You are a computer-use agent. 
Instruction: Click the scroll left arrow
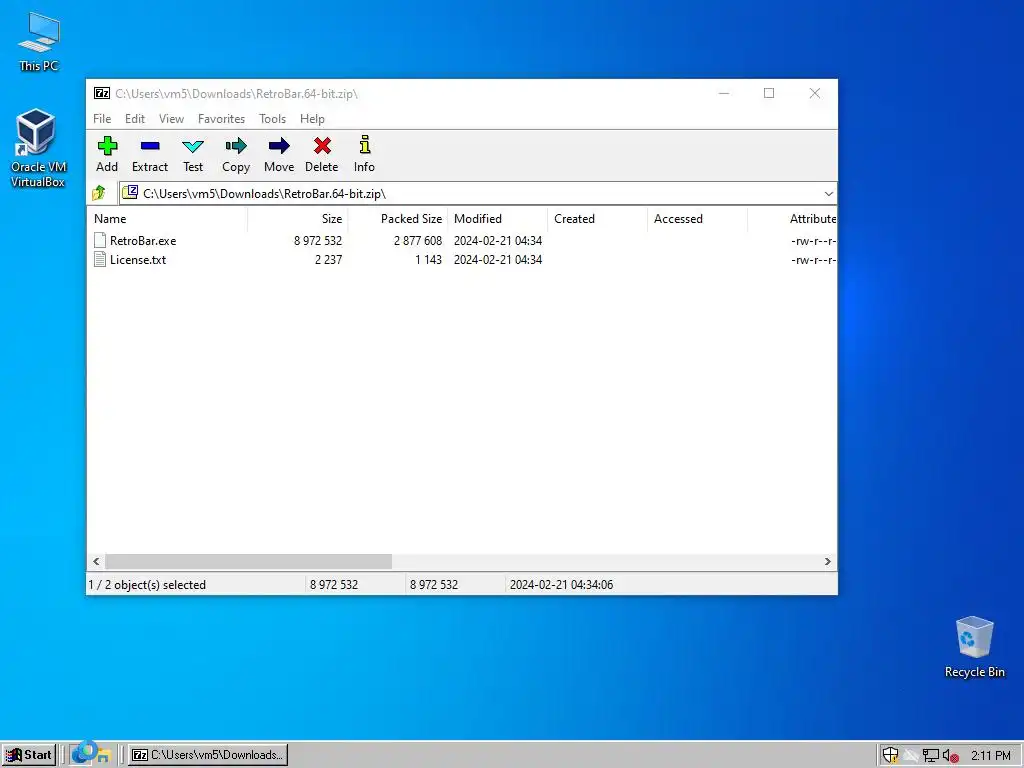[97, 562]
